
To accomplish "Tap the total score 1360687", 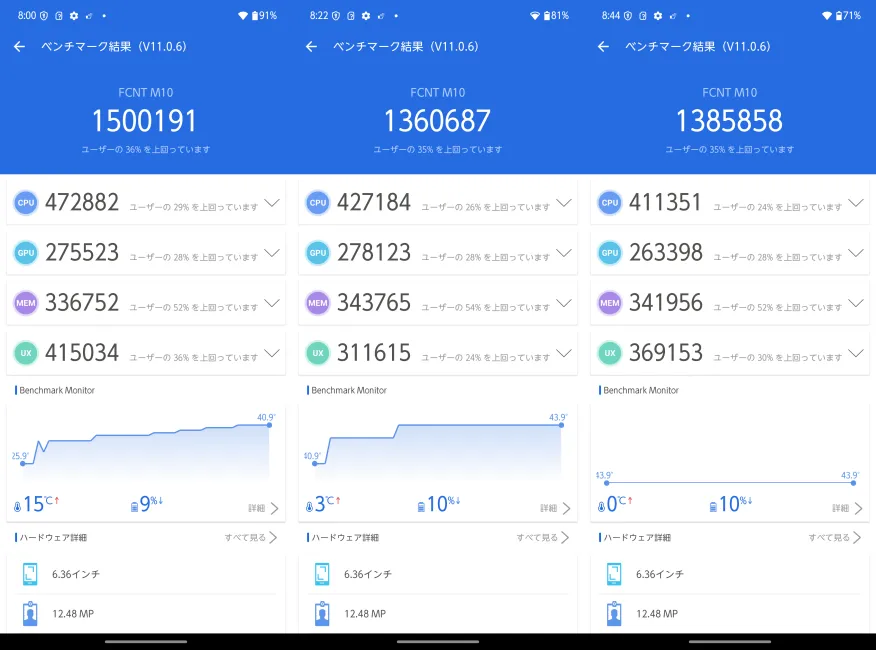I will coord(437,121).
